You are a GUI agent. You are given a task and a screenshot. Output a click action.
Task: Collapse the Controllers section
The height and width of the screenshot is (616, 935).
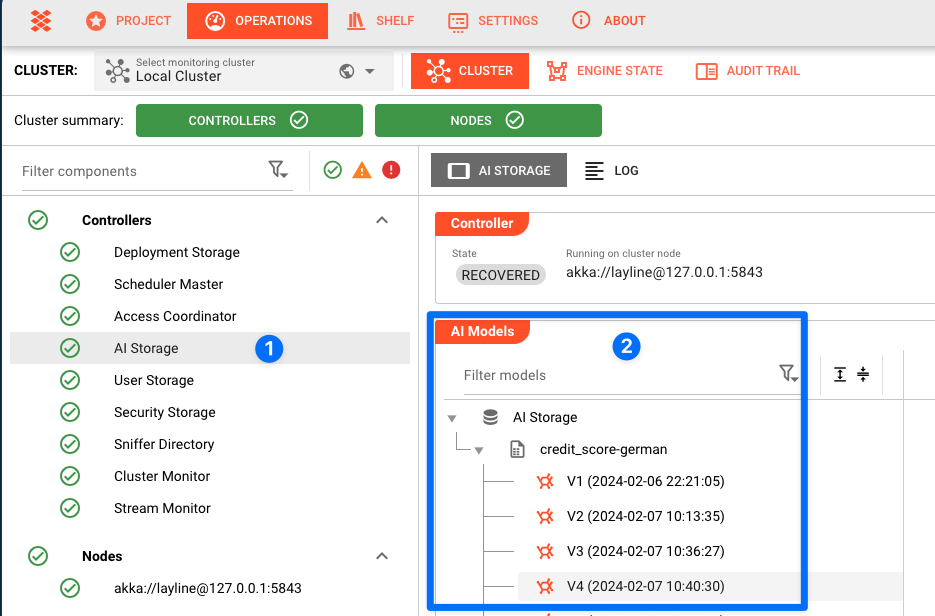[381, 220]
